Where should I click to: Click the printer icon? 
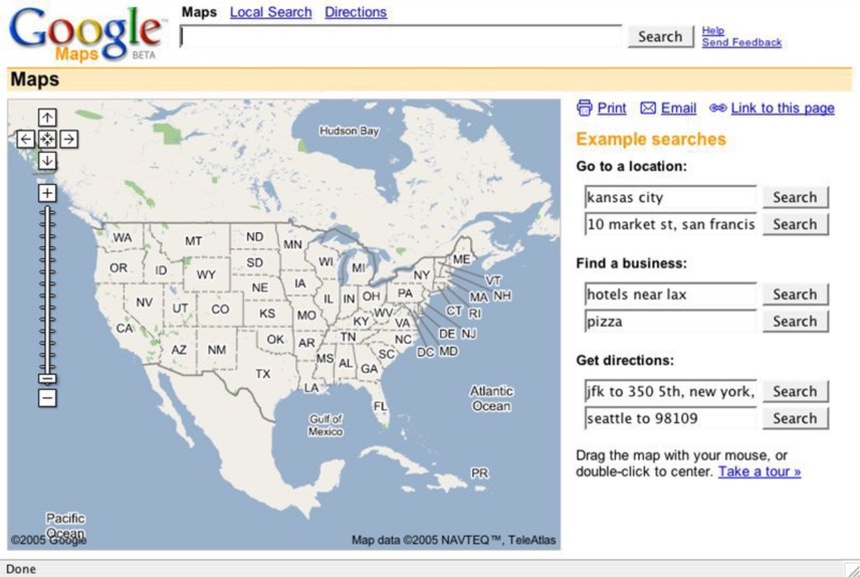coord(585,108)
